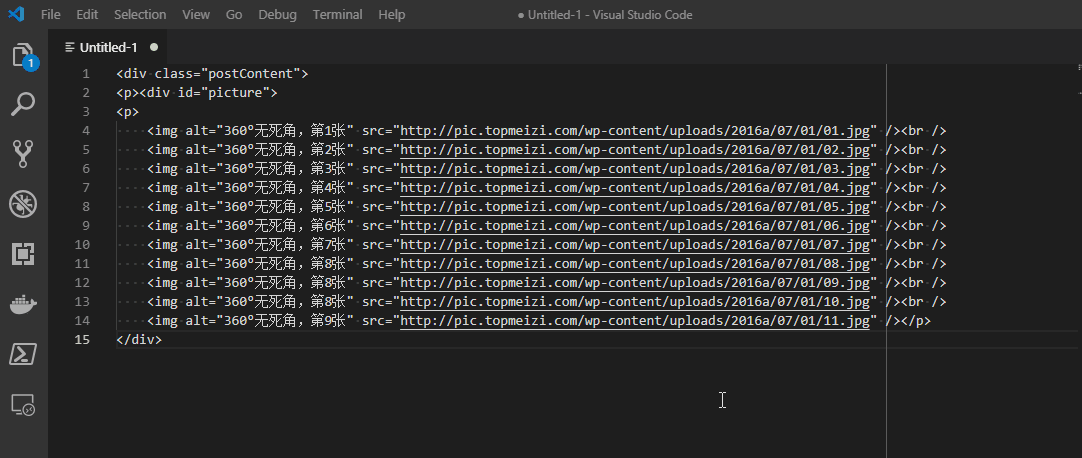This screenshot has width=1082, height=458.
Task: Open the Search view icon
Action: coord(23,104)
